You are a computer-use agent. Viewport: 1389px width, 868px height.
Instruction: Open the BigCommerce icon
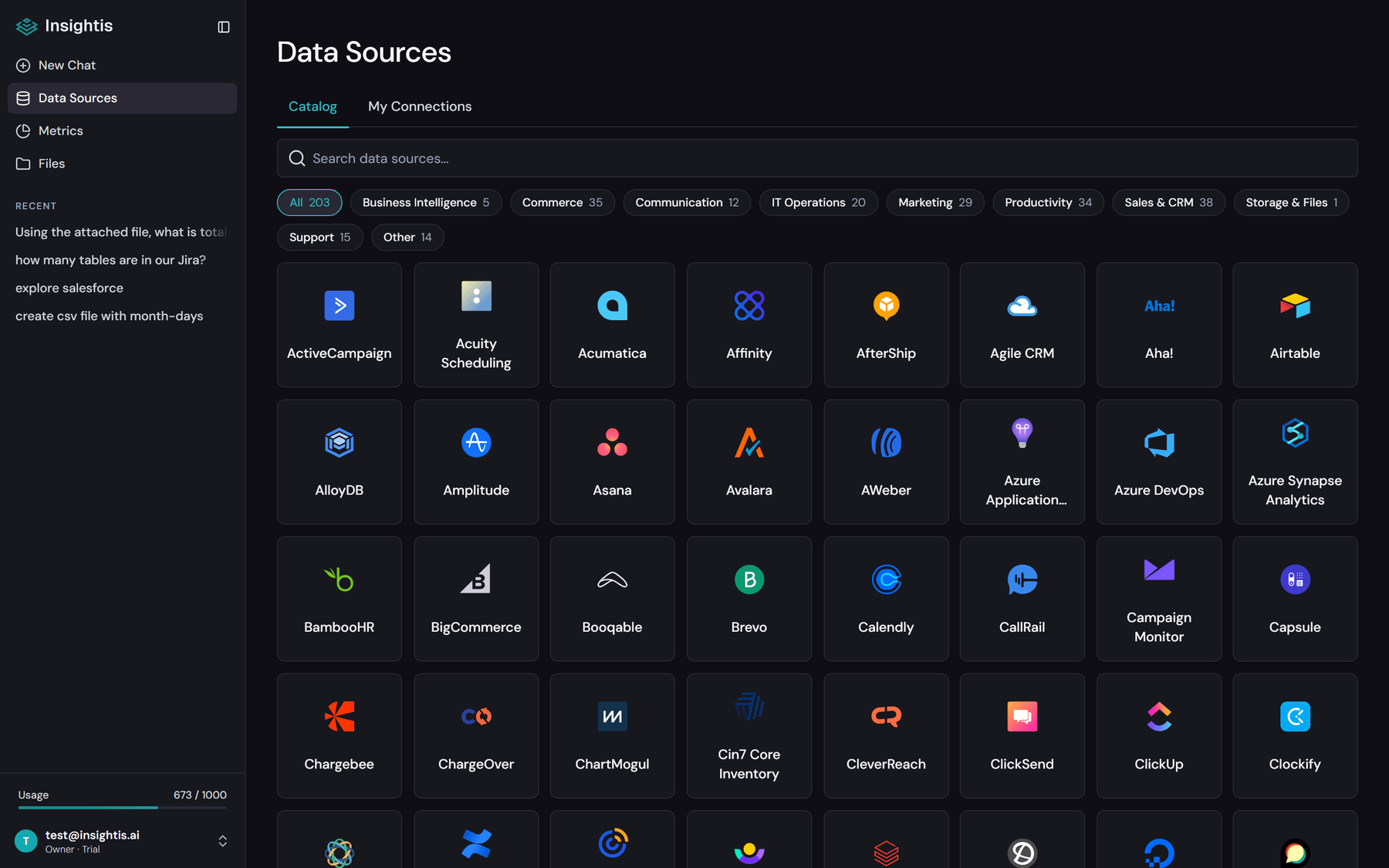click(x=476, y=579)
